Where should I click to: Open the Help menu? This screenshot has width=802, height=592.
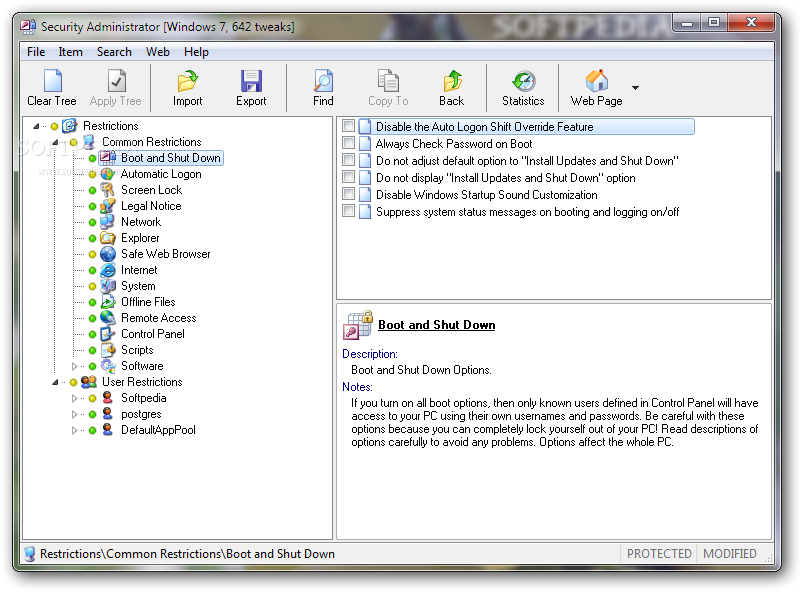(x=196, y=52)
